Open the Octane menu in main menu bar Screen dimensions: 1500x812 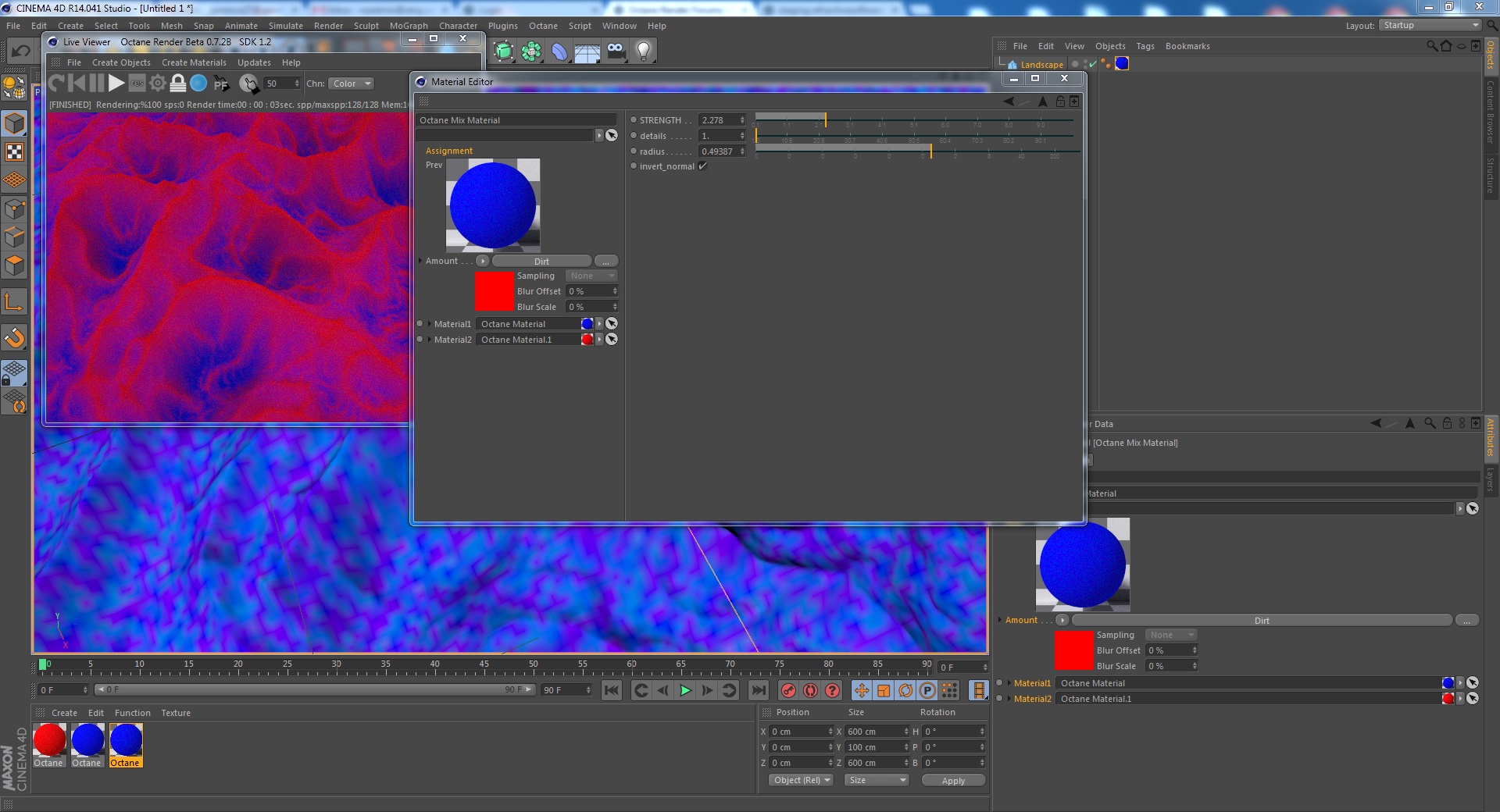(543, 26)
